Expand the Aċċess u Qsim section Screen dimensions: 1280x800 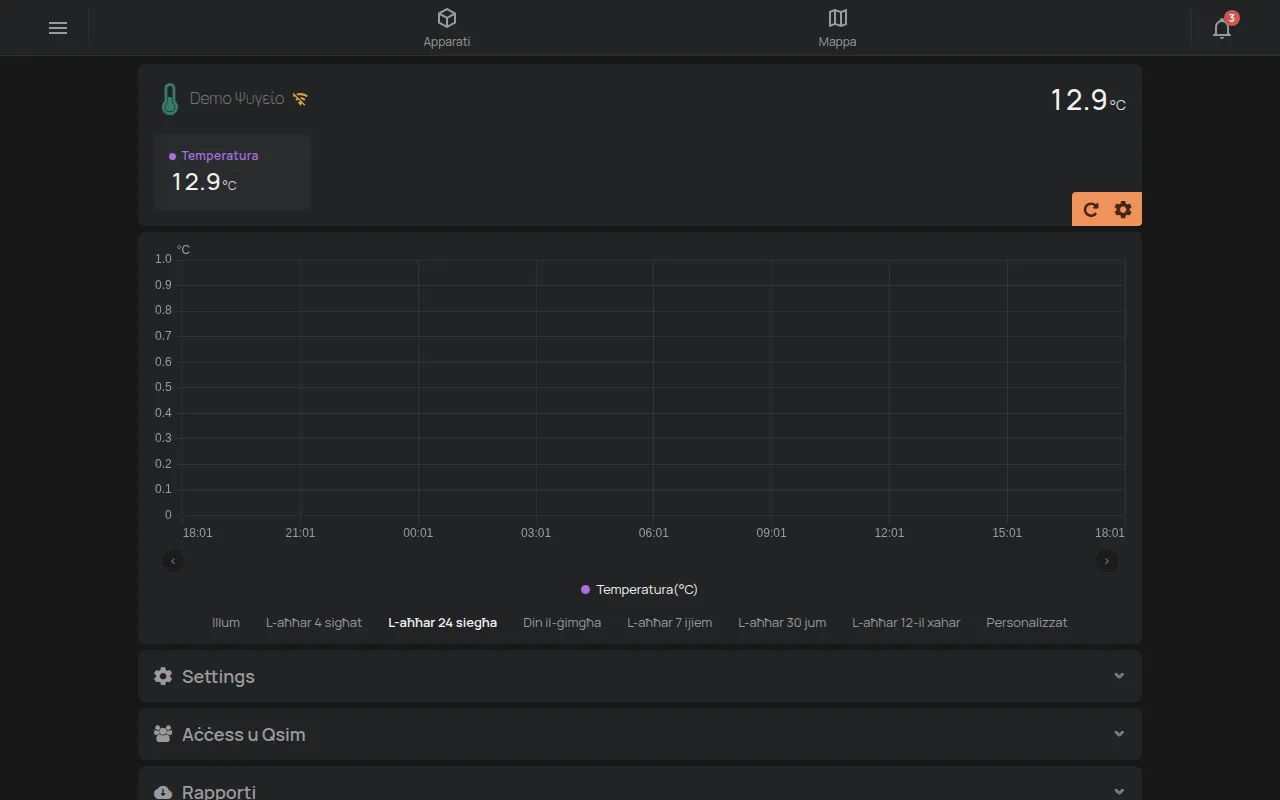(x=640, y=734)
